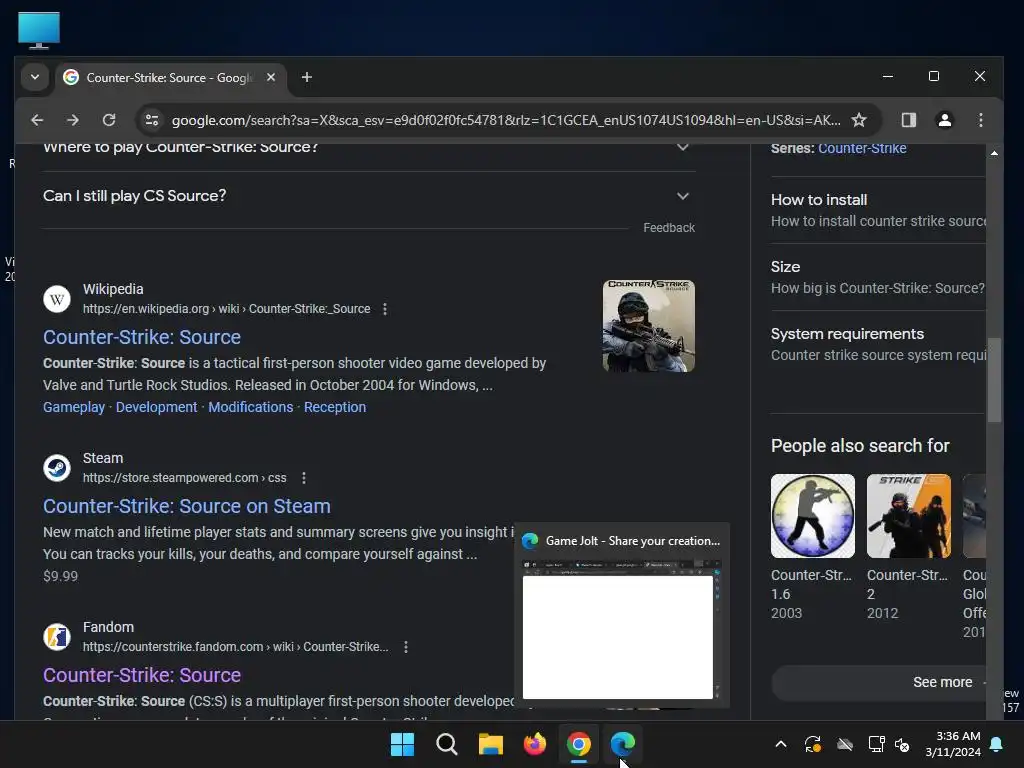Open 'Counter-Strike: Source on Steam' result
1024x768 pixels.
coord(187,506)
